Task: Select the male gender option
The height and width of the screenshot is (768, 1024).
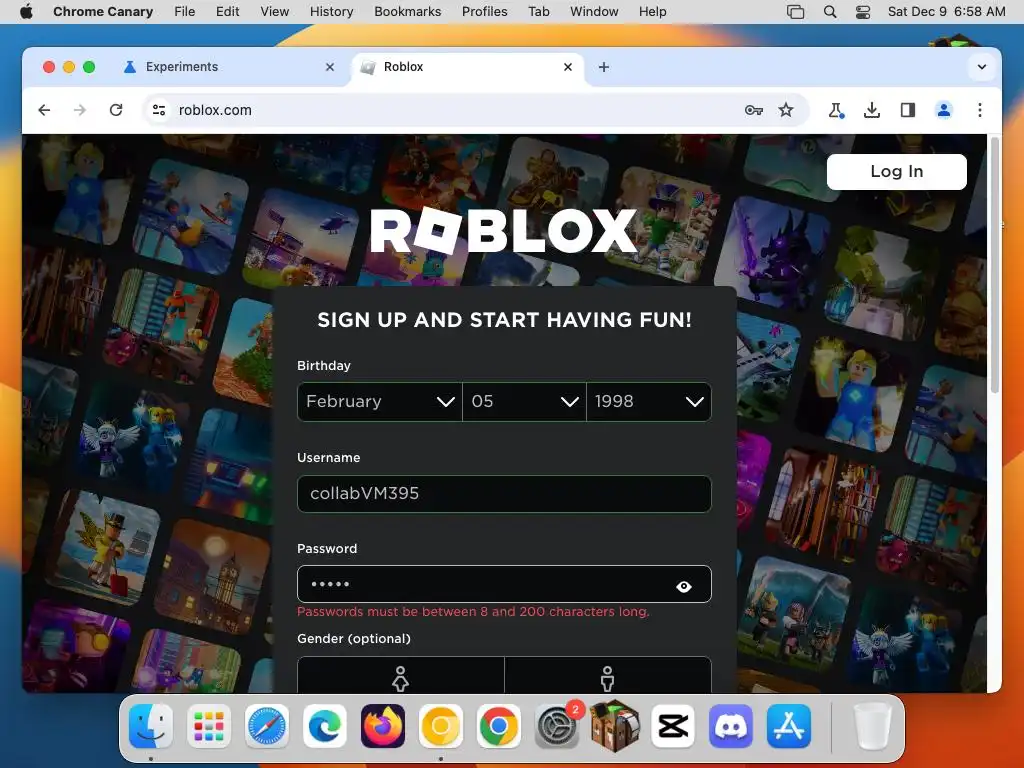Action: [608, 675]
